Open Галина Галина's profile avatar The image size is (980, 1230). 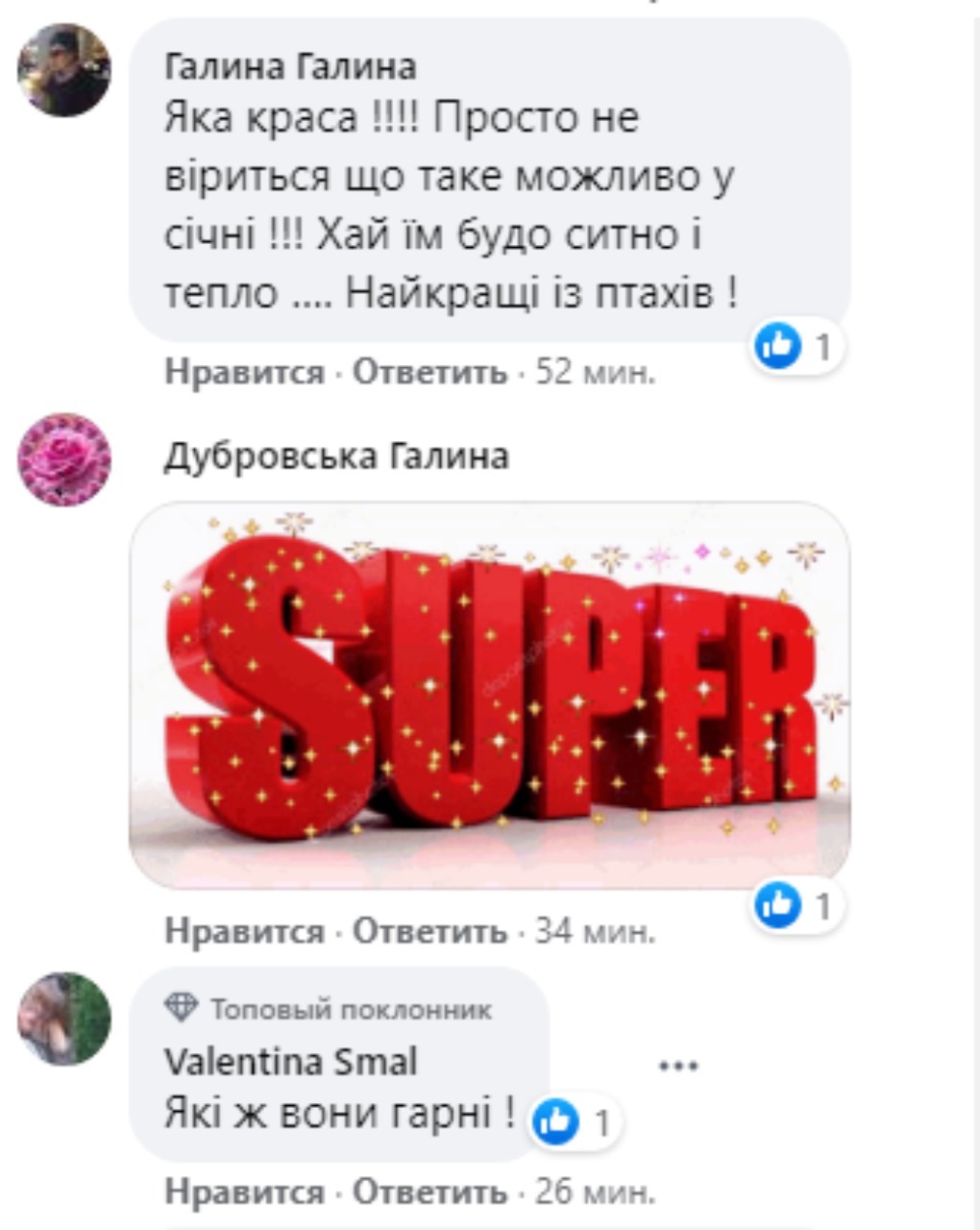pos(64,70)
